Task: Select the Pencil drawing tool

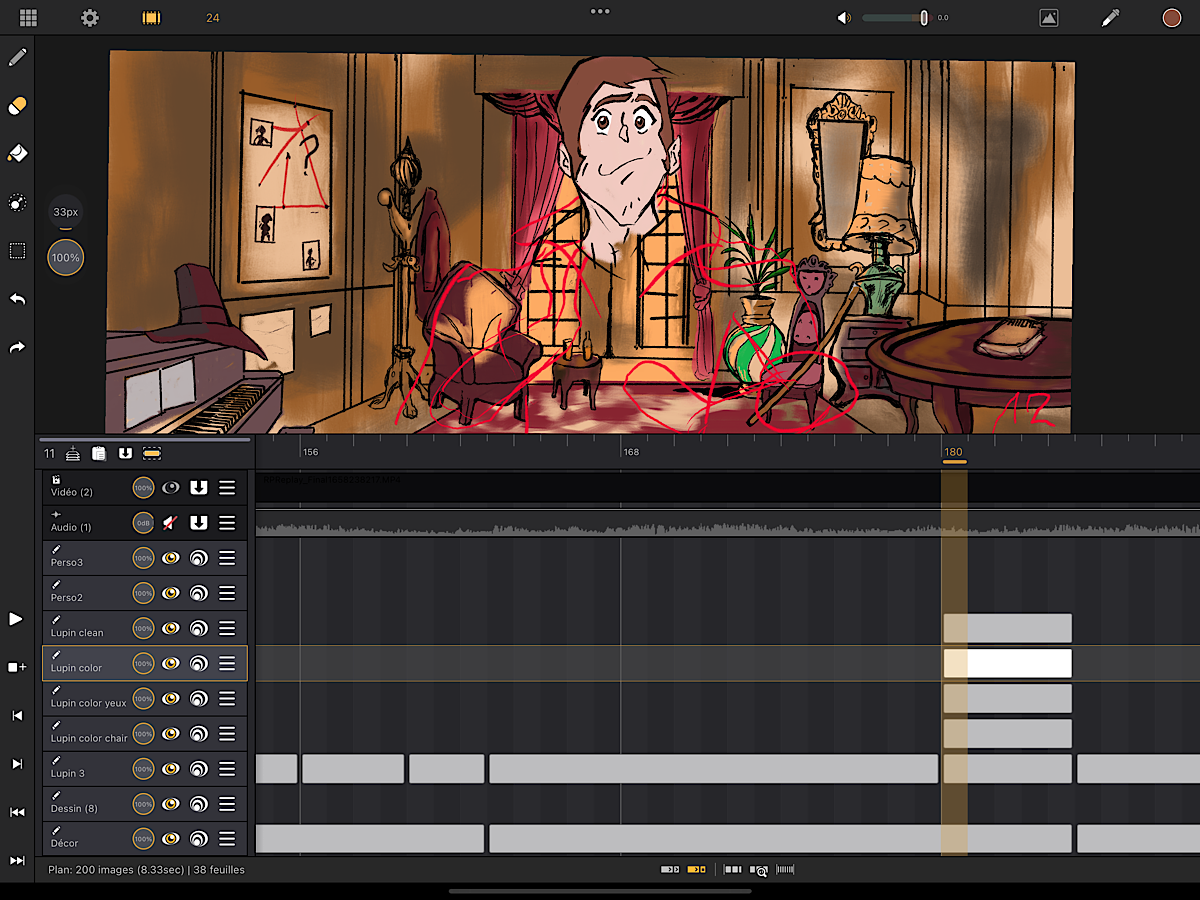Action: (17, 57)
